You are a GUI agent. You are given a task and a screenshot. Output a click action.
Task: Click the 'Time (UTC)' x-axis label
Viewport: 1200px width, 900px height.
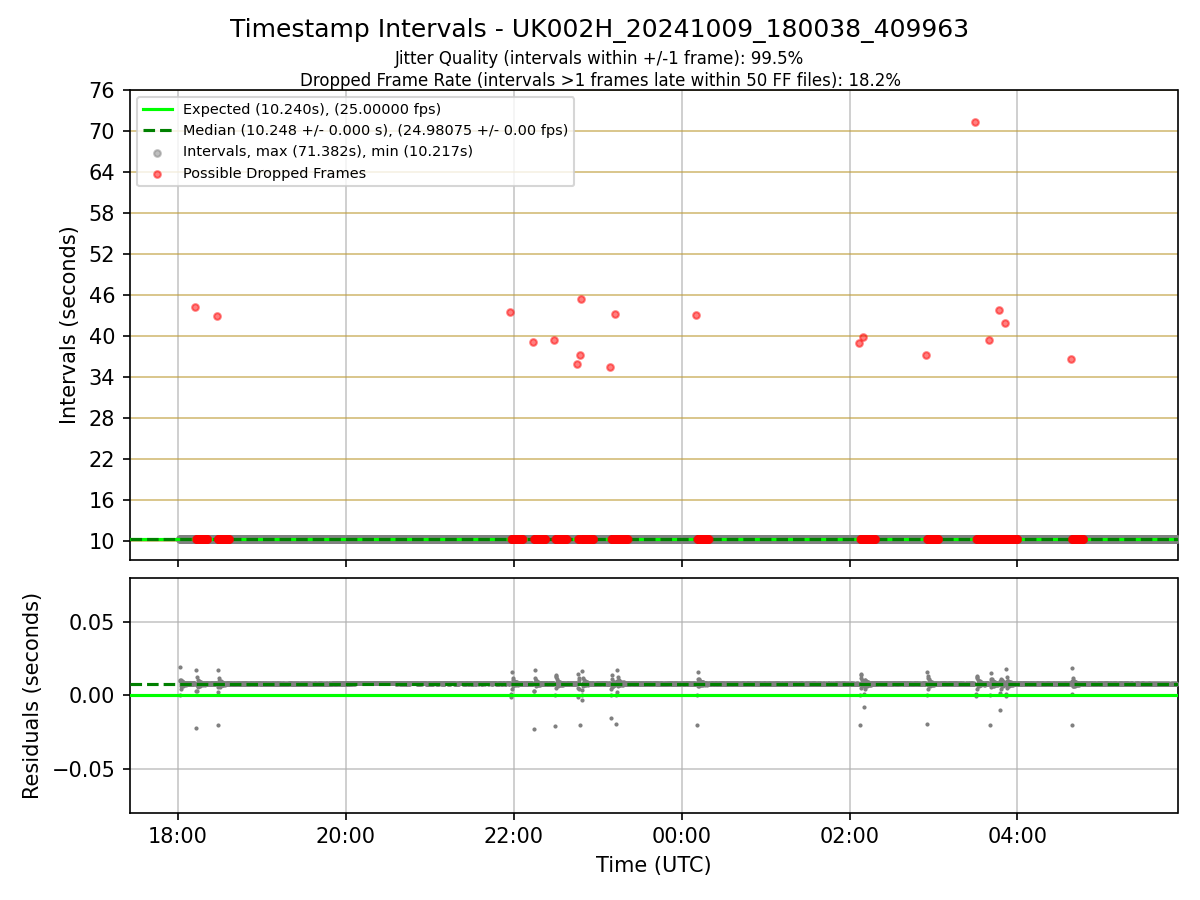[x=653, y=865]
